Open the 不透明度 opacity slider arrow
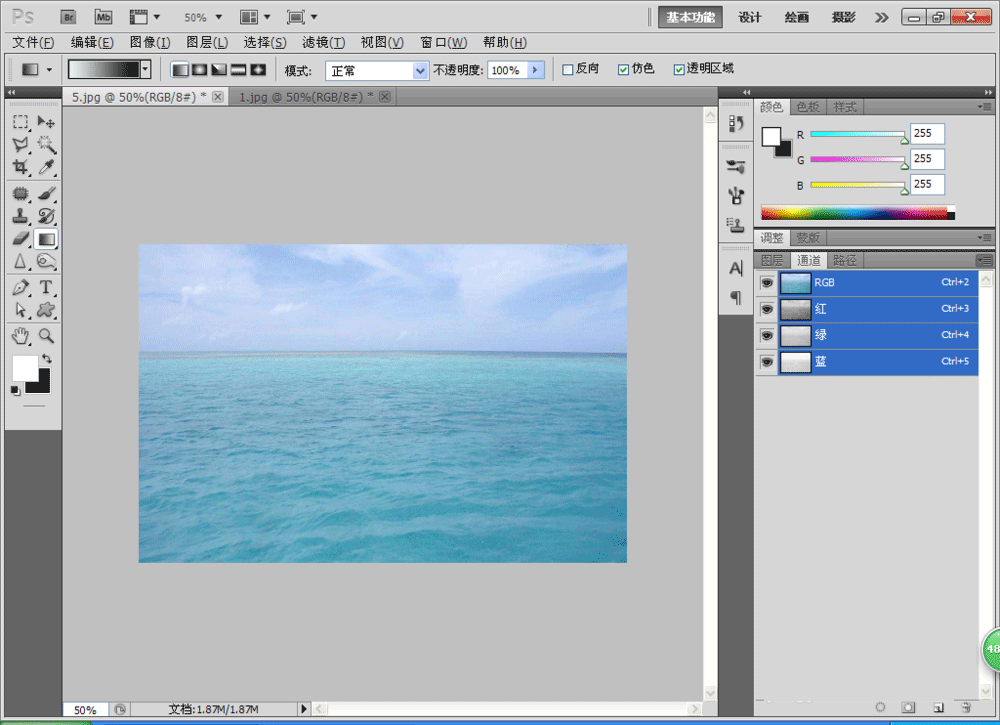Viewport: 1000px width, 725px height. point(535,70)
